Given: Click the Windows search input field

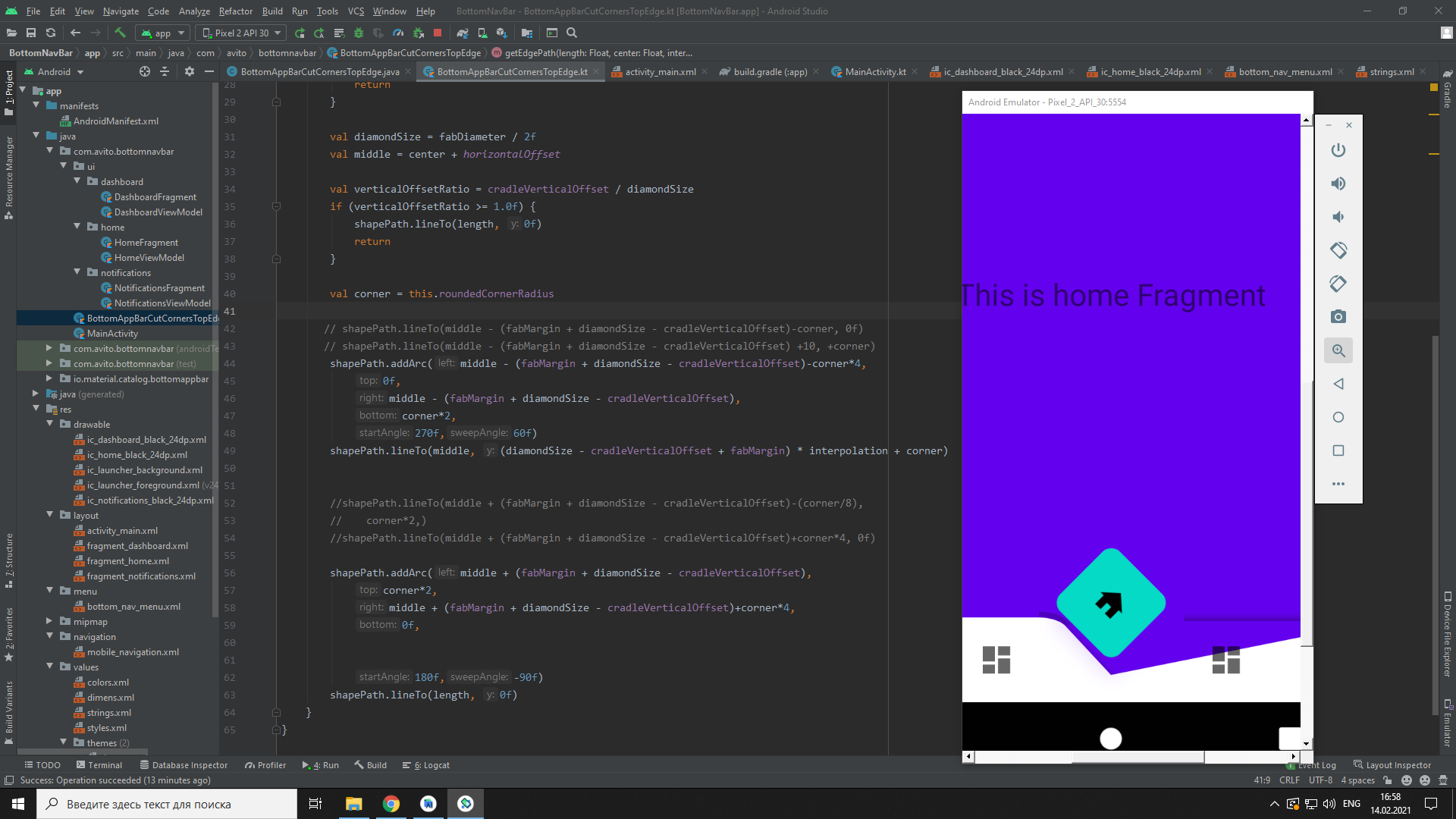Looking at the screenshot, I should click(167, 804).
